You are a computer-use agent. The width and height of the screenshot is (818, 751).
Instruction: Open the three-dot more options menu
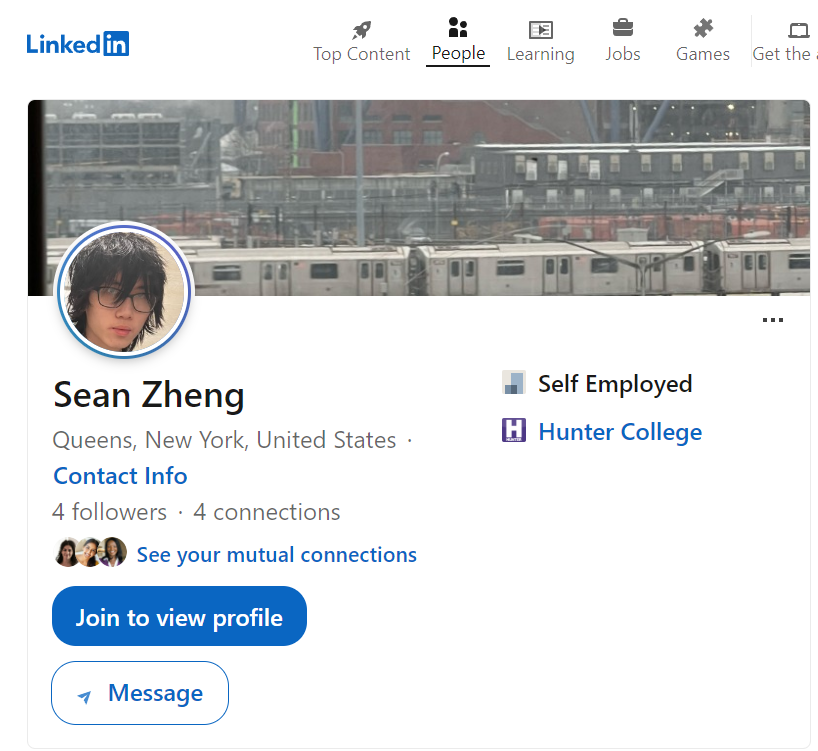tap(773, 320)
